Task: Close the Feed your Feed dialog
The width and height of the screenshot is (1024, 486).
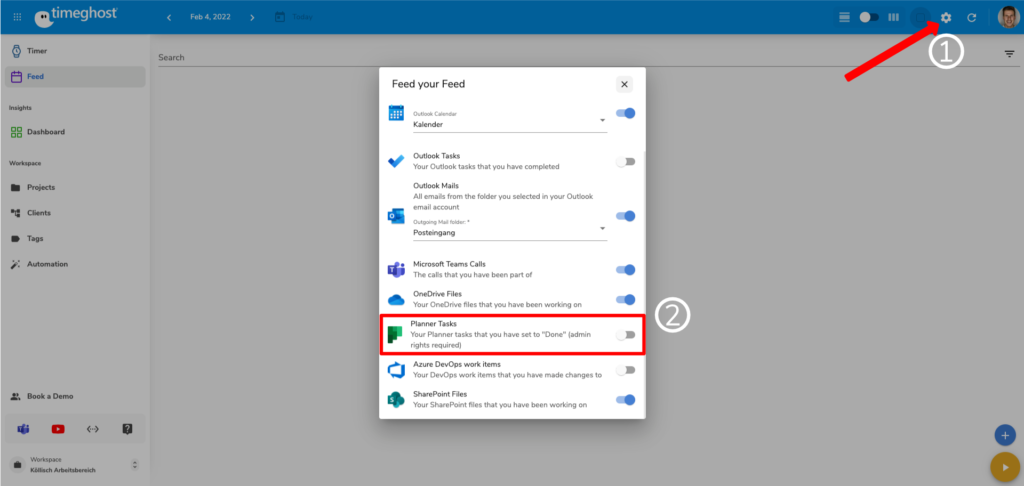Action: (x=624, y=85)
